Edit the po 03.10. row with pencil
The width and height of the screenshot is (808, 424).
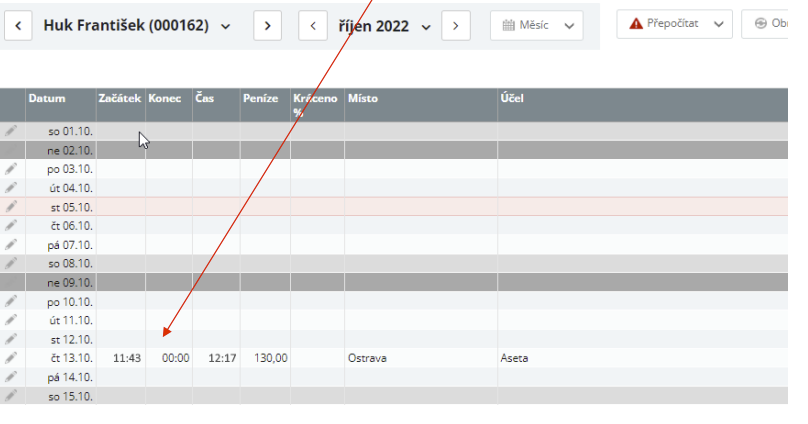(x=11, y=168)
